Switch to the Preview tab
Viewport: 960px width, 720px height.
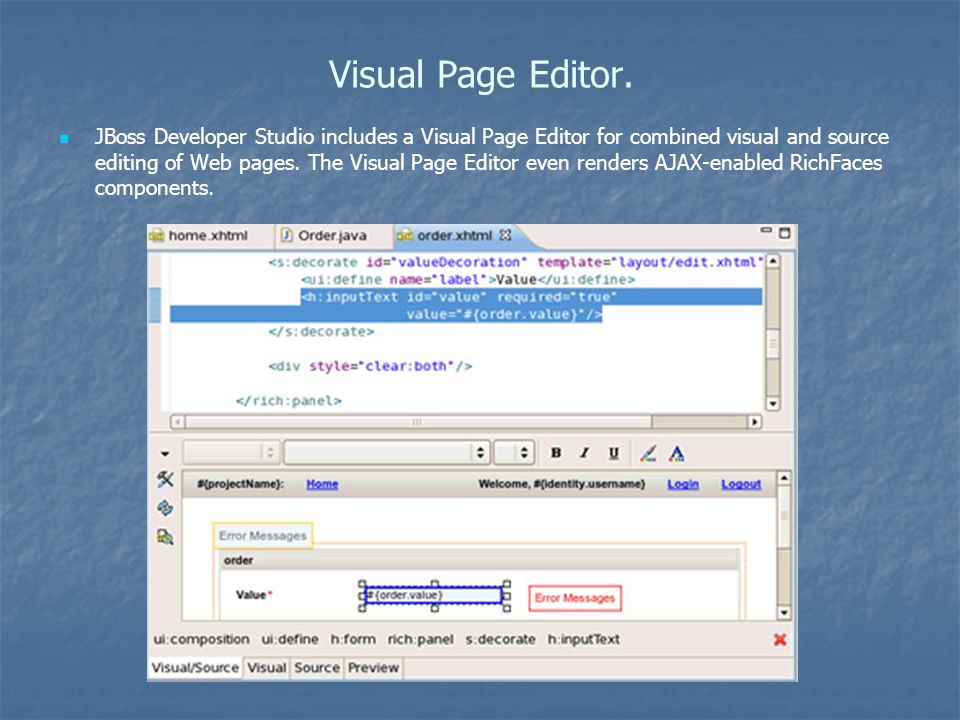pos(373,667)
